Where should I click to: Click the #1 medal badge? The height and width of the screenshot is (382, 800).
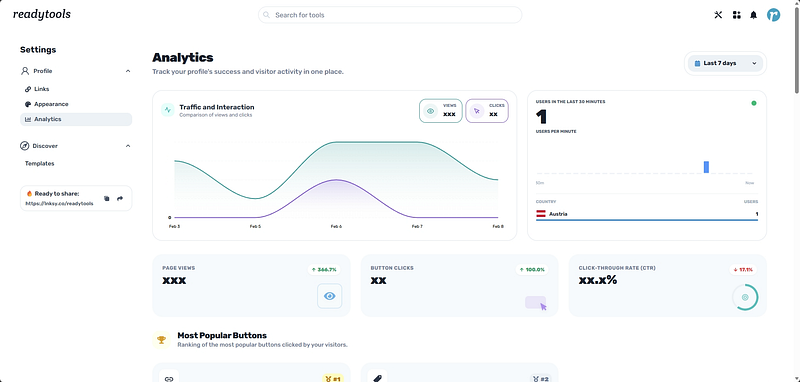click(333, 379)
